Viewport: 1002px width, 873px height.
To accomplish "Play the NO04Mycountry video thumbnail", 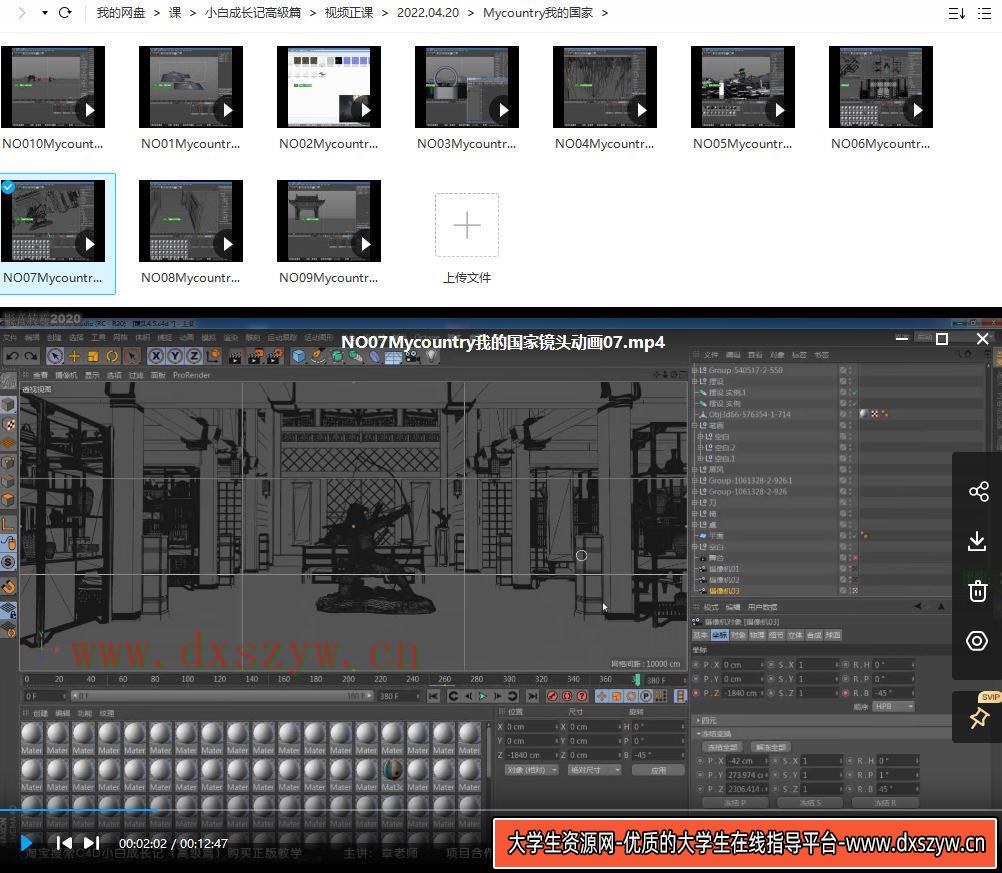I will 605,87.
